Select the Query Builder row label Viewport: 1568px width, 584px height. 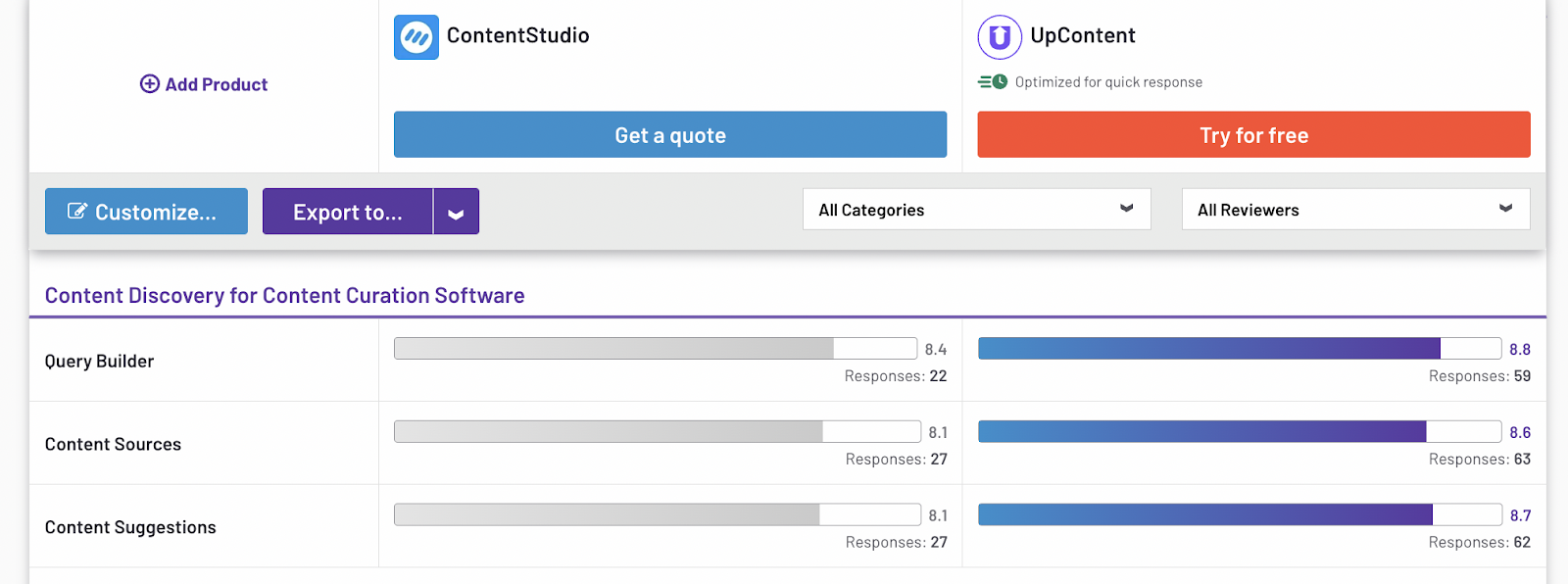point(99,362)
